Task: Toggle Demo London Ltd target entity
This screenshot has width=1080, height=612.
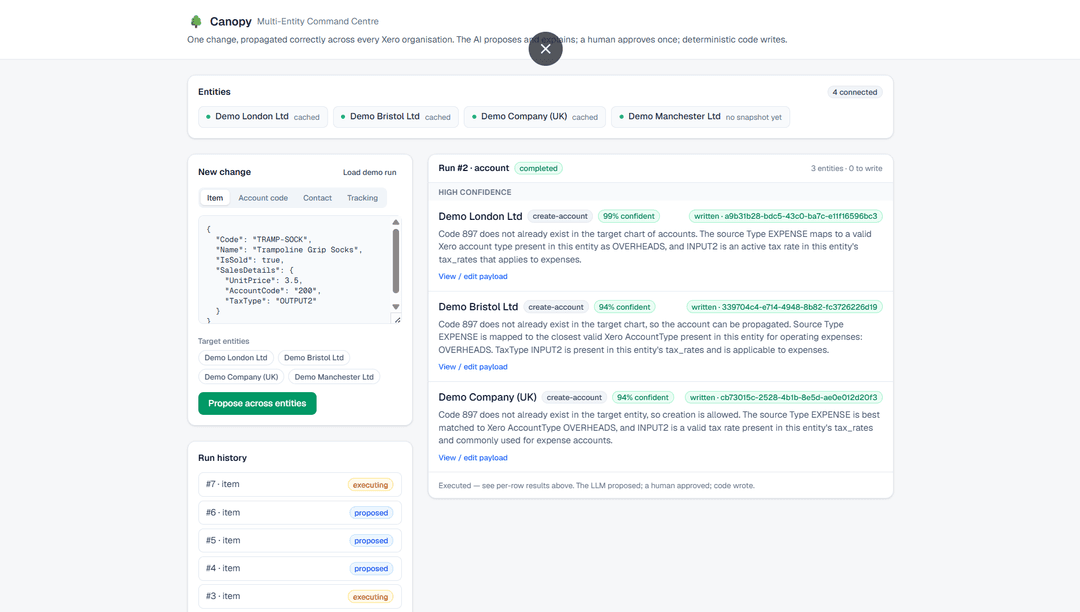Action: click(x=236, y=358)
